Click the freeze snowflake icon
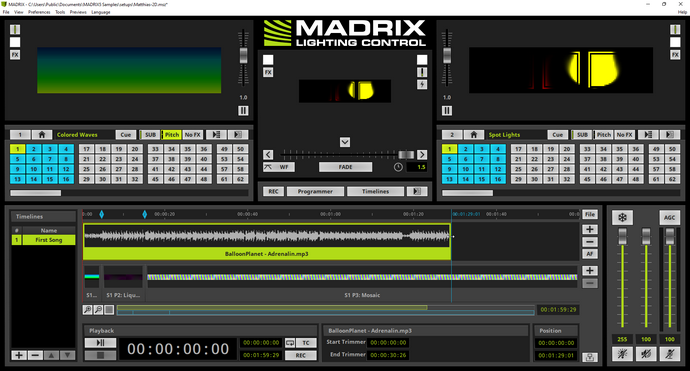 (x=622, y=217)
